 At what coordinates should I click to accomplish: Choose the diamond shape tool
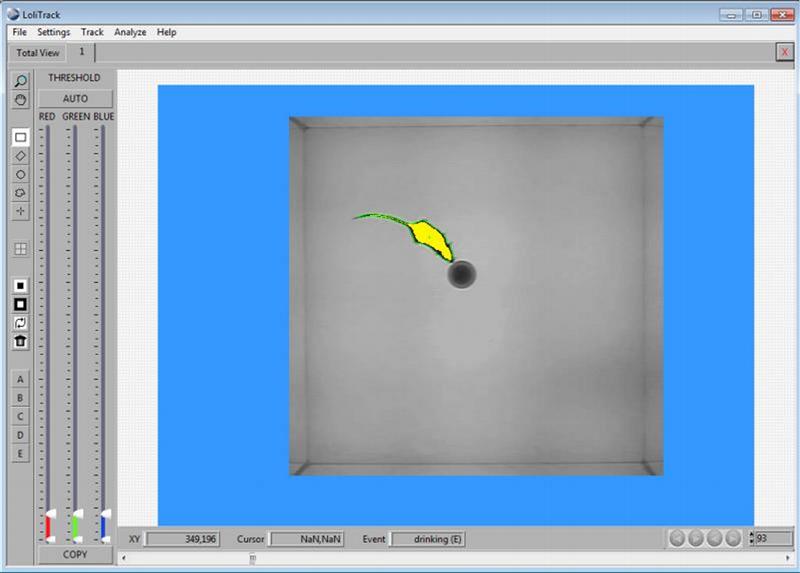click(20, 156)
